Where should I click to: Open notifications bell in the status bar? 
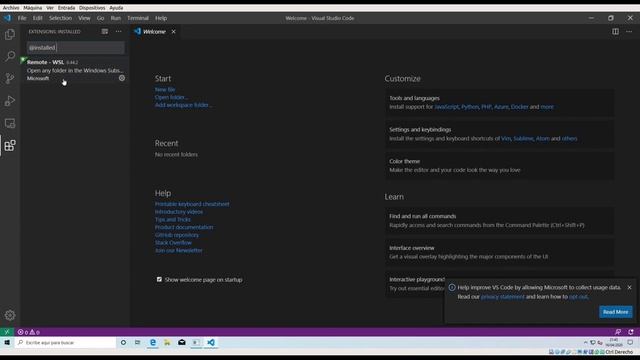coord(631,332)
